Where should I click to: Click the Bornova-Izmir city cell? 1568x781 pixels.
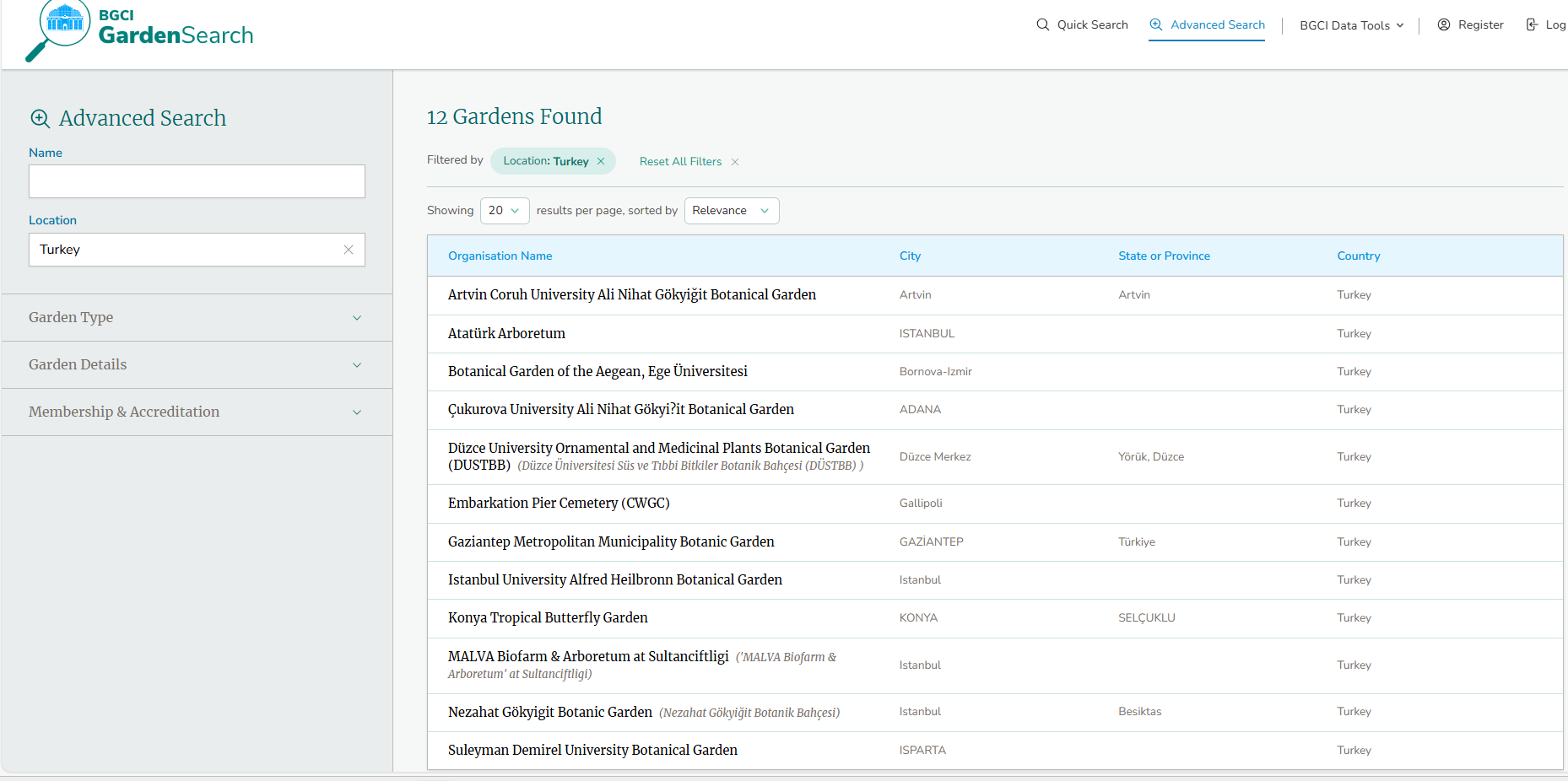(936, 371)
